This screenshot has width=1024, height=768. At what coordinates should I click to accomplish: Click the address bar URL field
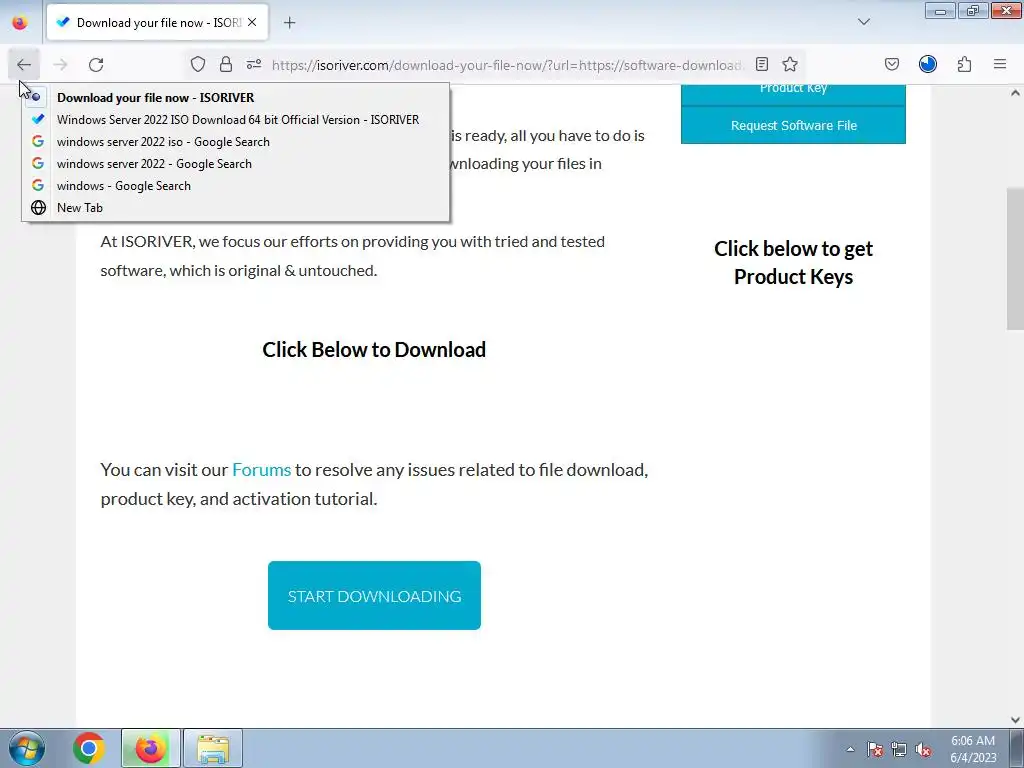[506, 65]
